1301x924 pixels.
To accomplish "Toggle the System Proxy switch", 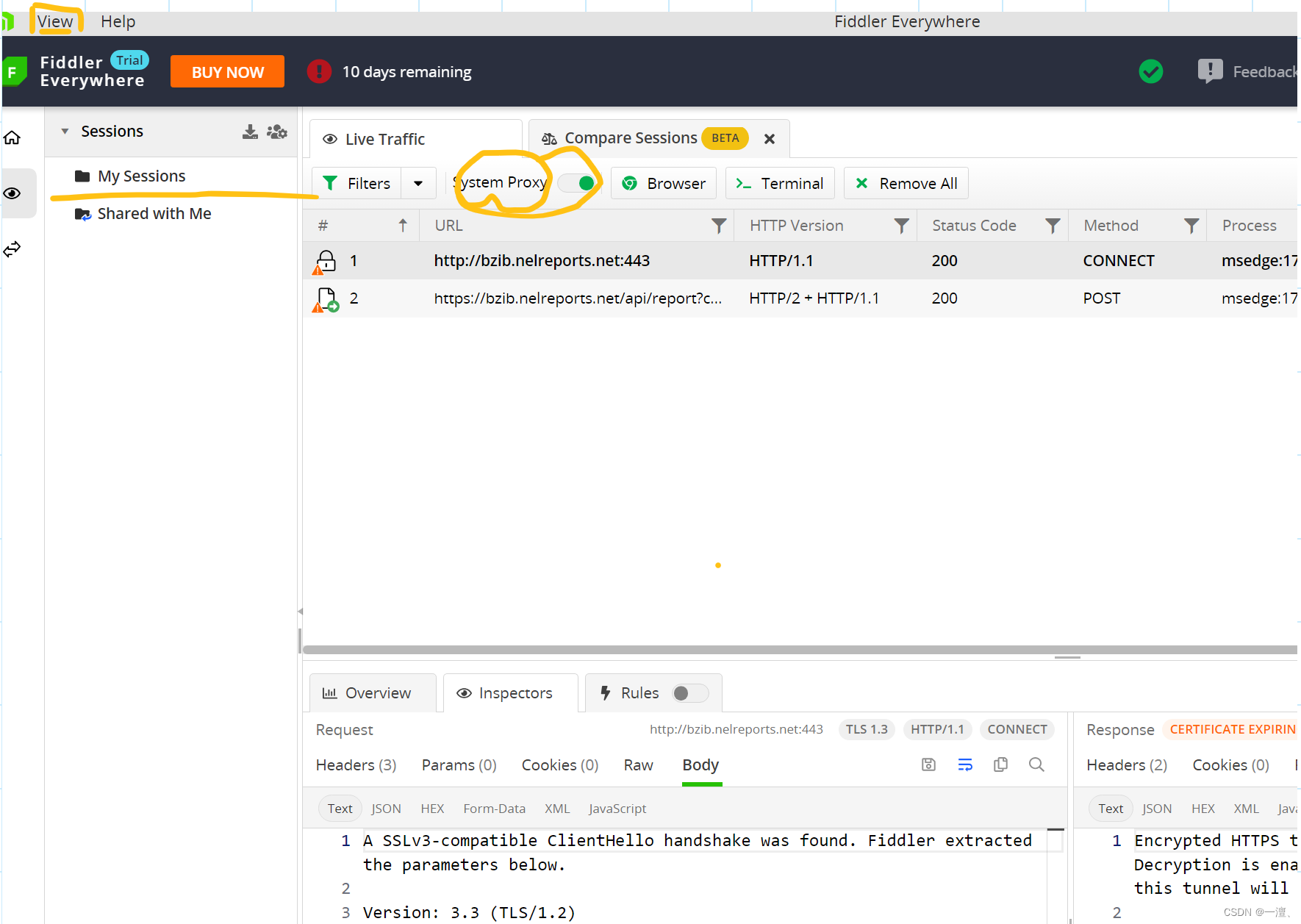I will [x=576, y=183].
